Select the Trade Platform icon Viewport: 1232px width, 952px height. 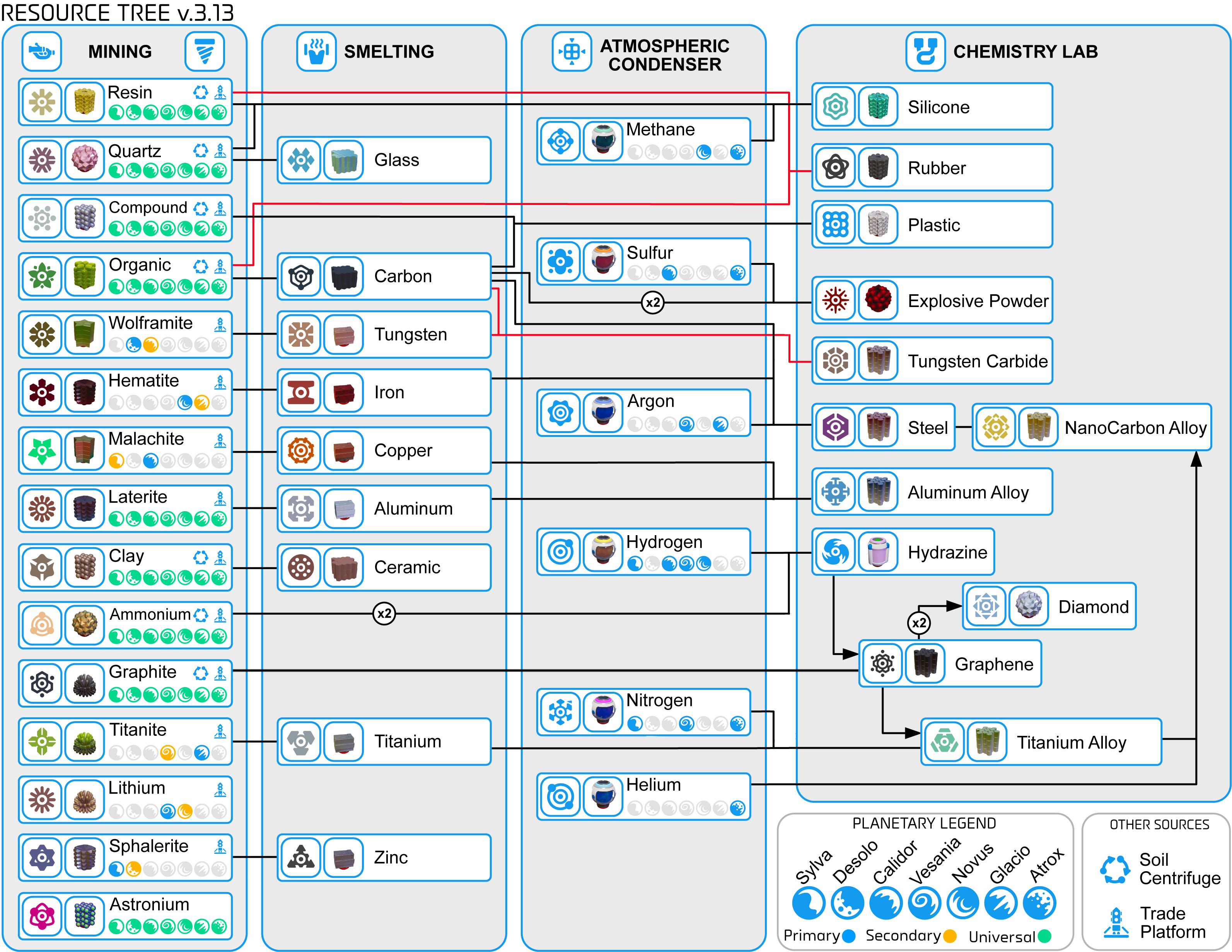pos(1117,920)
